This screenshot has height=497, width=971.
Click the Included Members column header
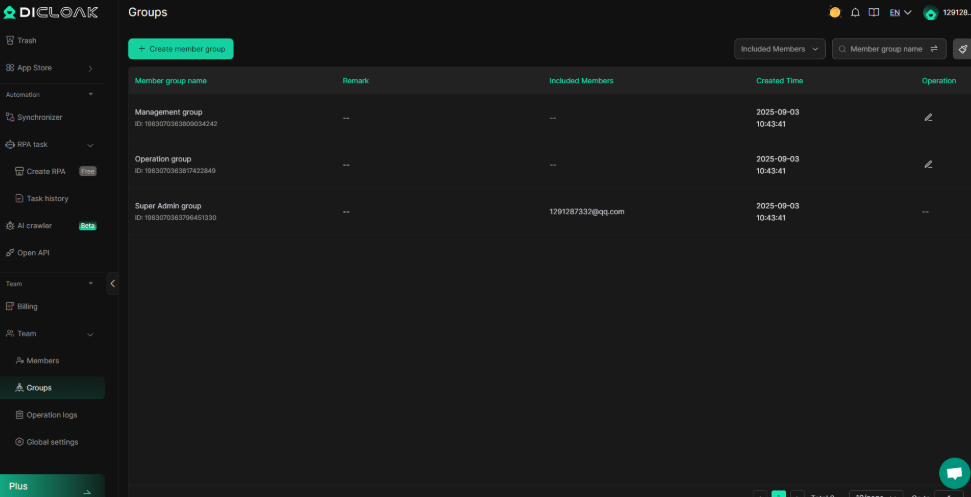click(581, 81)
